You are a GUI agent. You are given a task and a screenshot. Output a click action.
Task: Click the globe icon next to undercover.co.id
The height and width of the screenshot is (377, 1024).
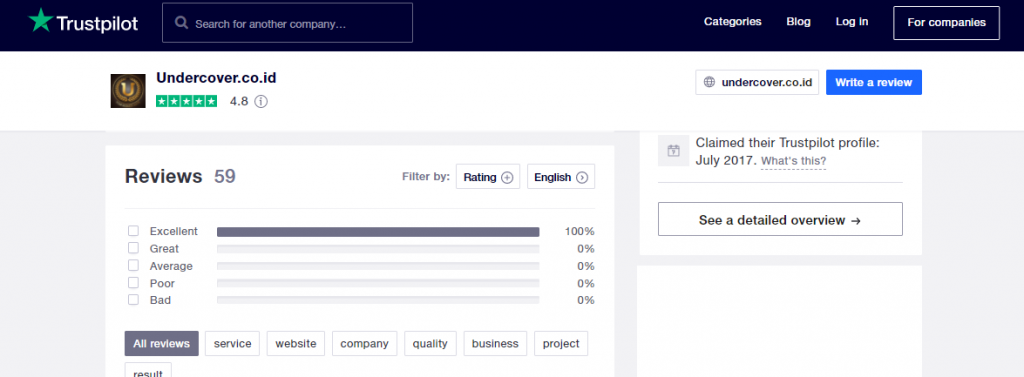[x=709, y=82]
